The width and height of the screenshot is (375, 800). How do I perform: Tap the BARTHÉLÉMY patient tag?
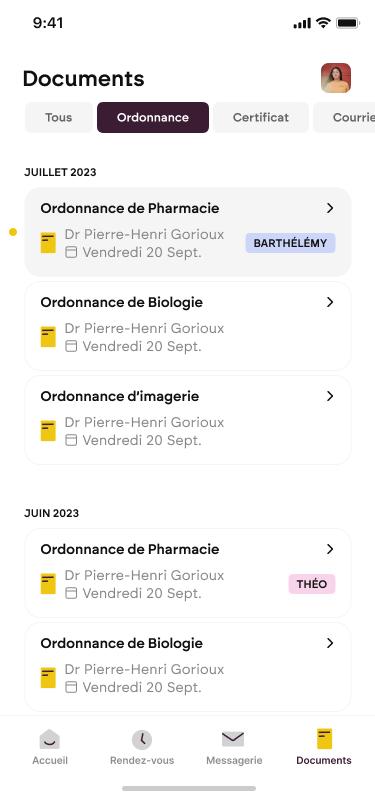pyautogui.click(x=290, y=243)
